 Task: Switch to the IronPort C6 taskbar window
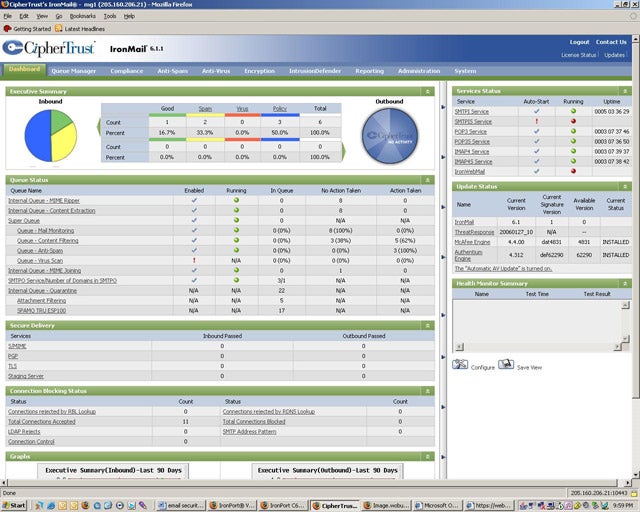(x=284, y=505)
